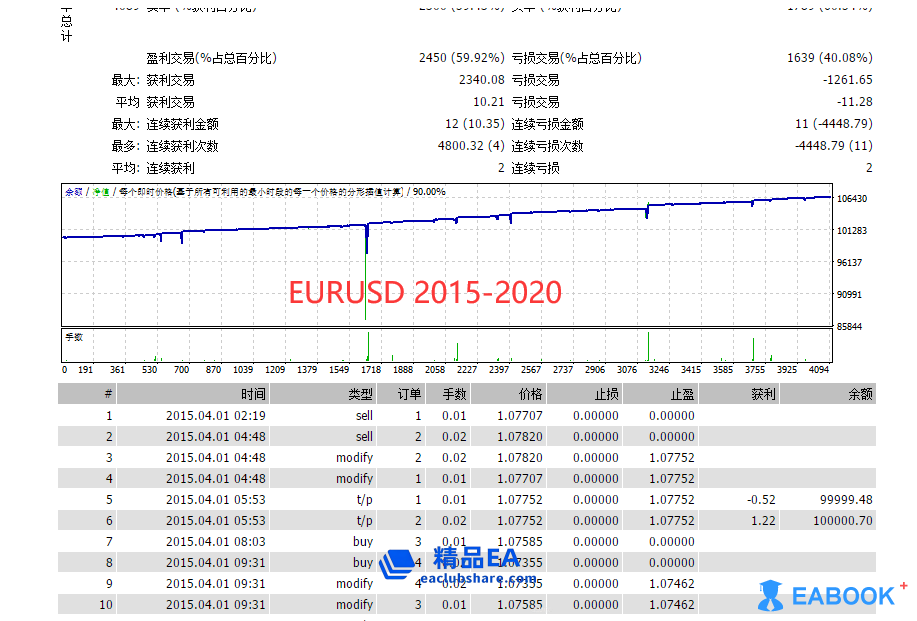Sort table by 类型 column header

[360, 394]
